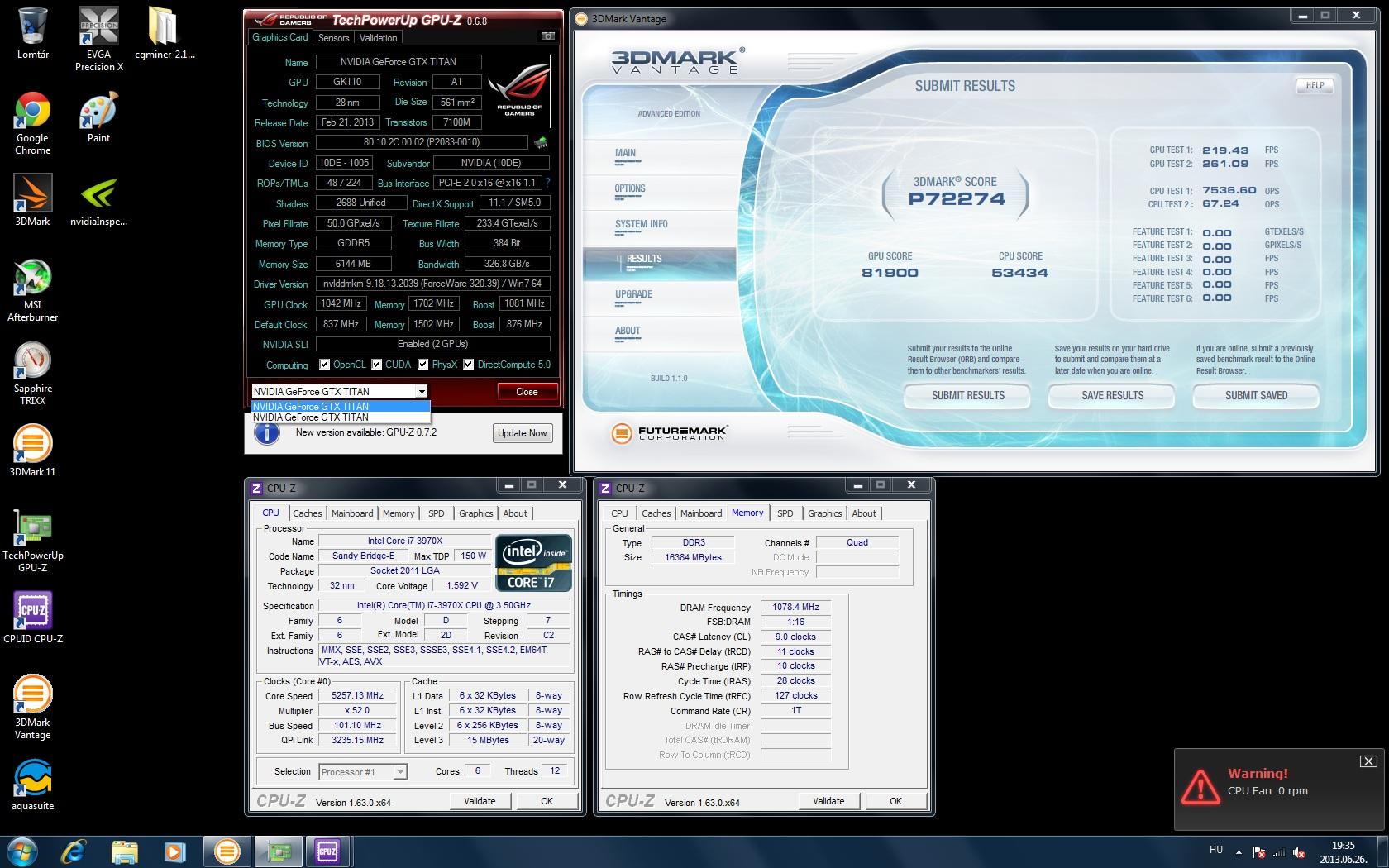
Task: Open Caches tab in left CPU-Z window
Action: (308, 513)
